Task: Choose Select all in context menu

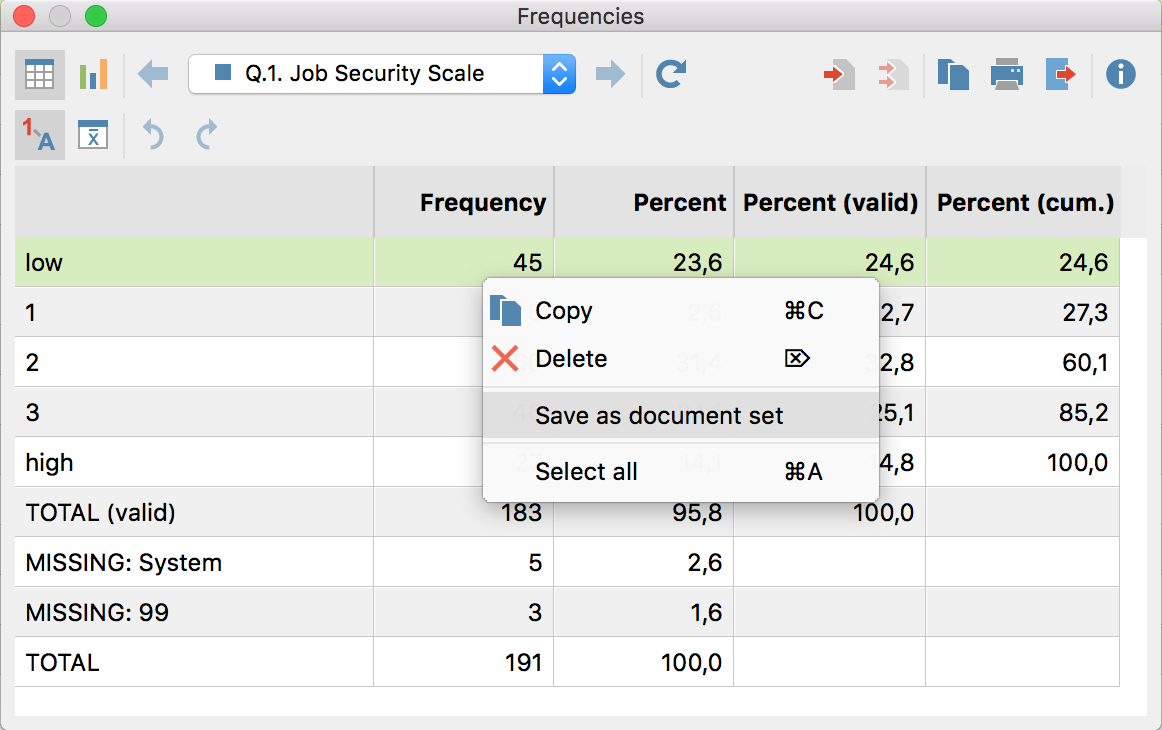Action: point(586,472)
